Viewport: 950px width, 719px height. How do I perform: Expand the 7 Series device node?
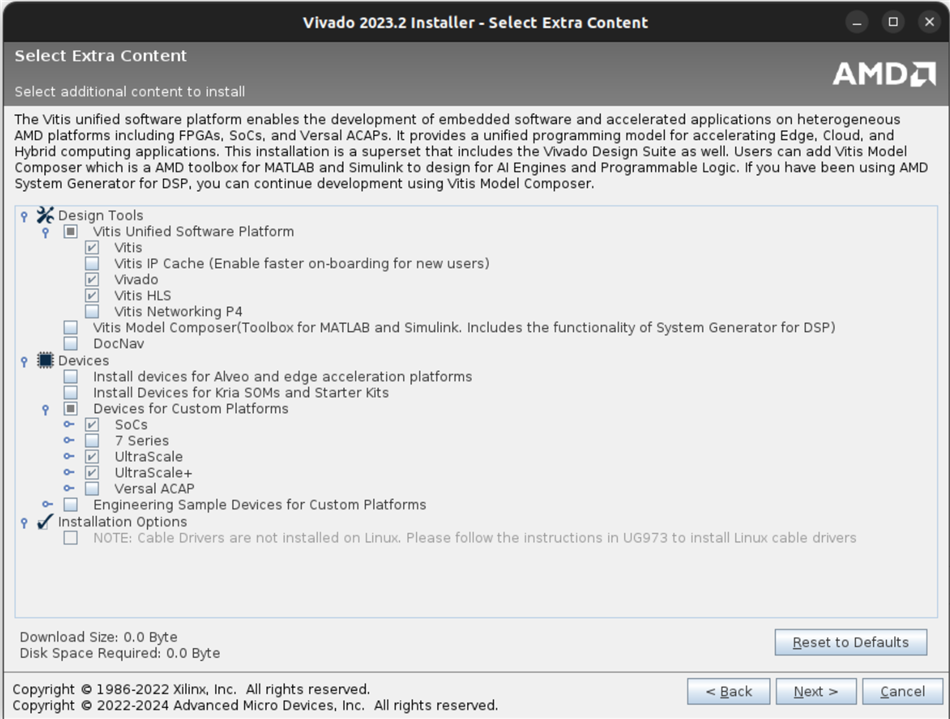[x=69, y=440]
